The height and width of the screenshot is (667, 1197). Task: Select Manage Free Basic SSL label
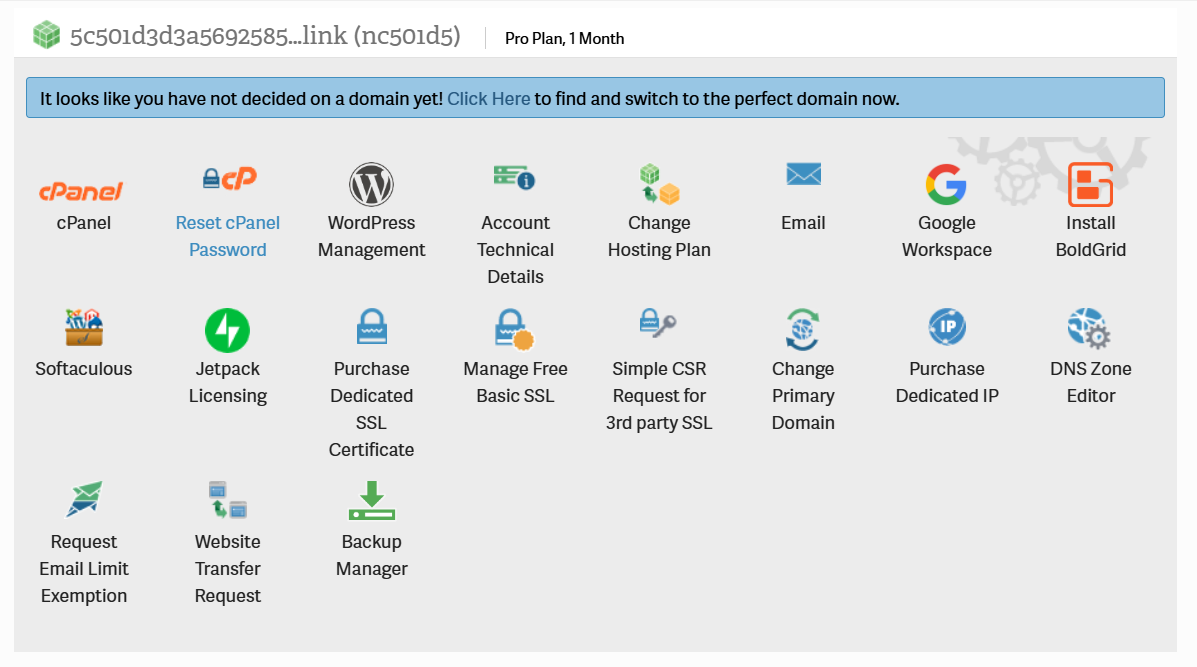coord(515,382)
